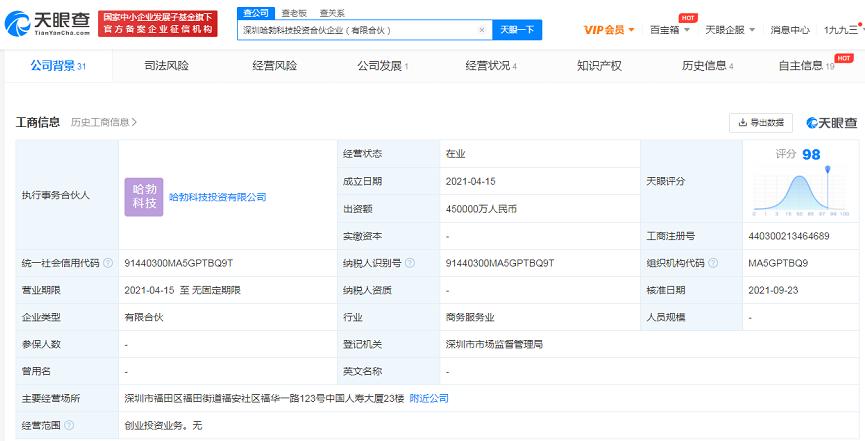This screenshot has width=865, height=441.
Task: Click the red 国家中小企业发展子基金 banner
Action: [x=158, y=24]
